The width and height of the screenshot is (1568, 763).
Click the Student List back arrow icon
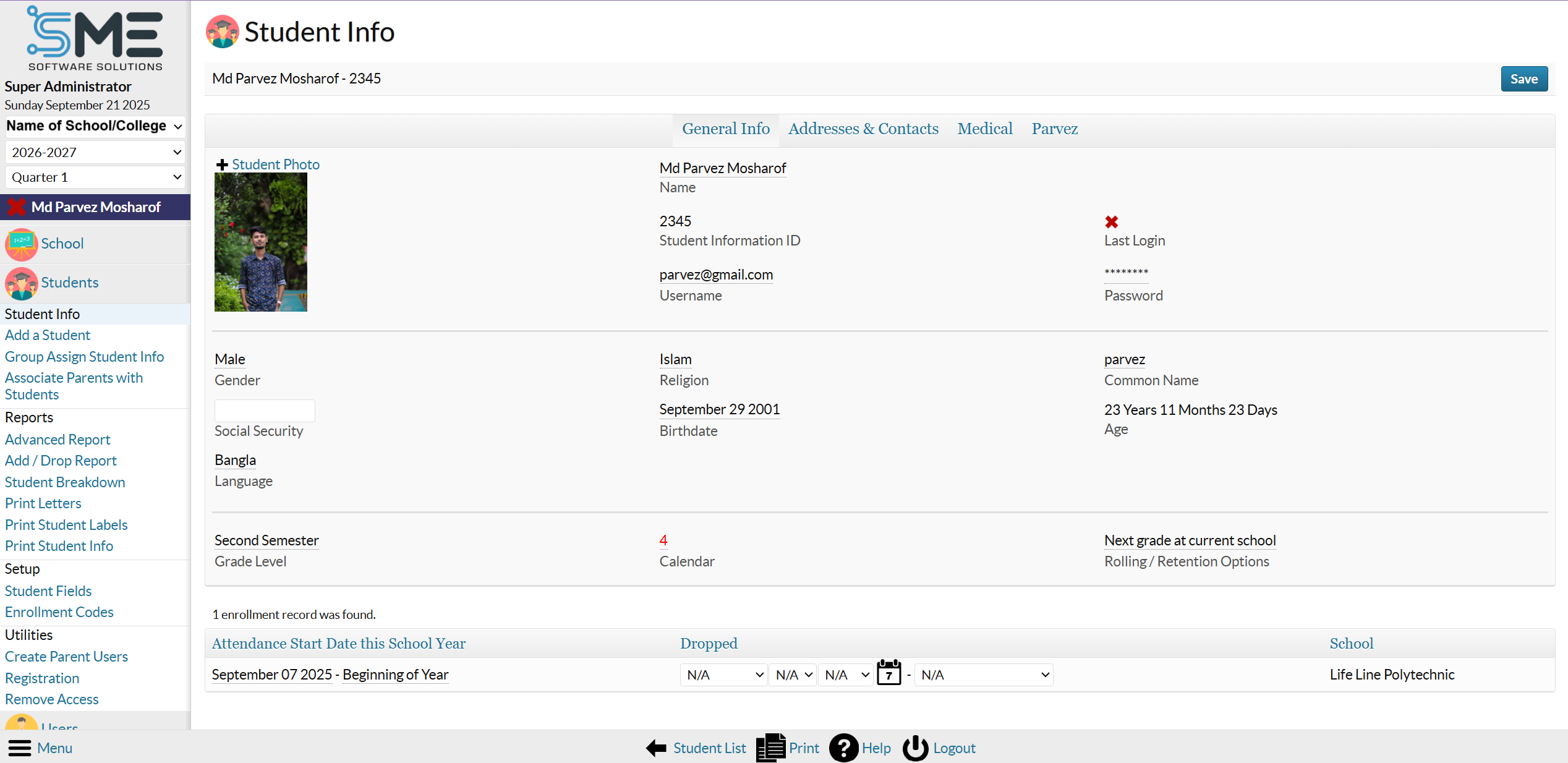point(656,748)
